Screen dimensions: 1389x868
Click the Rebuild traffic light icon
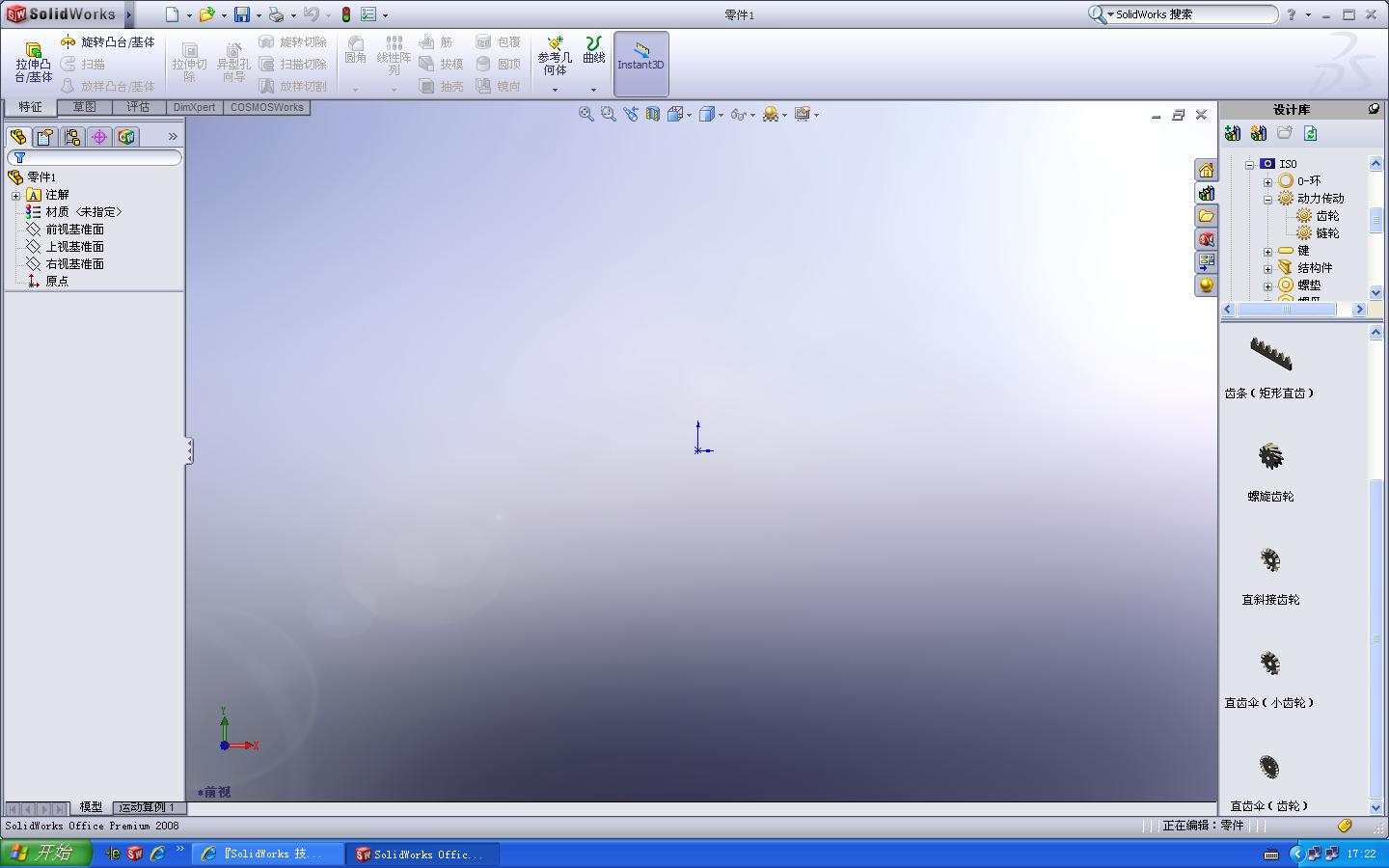tap(345, 14)
